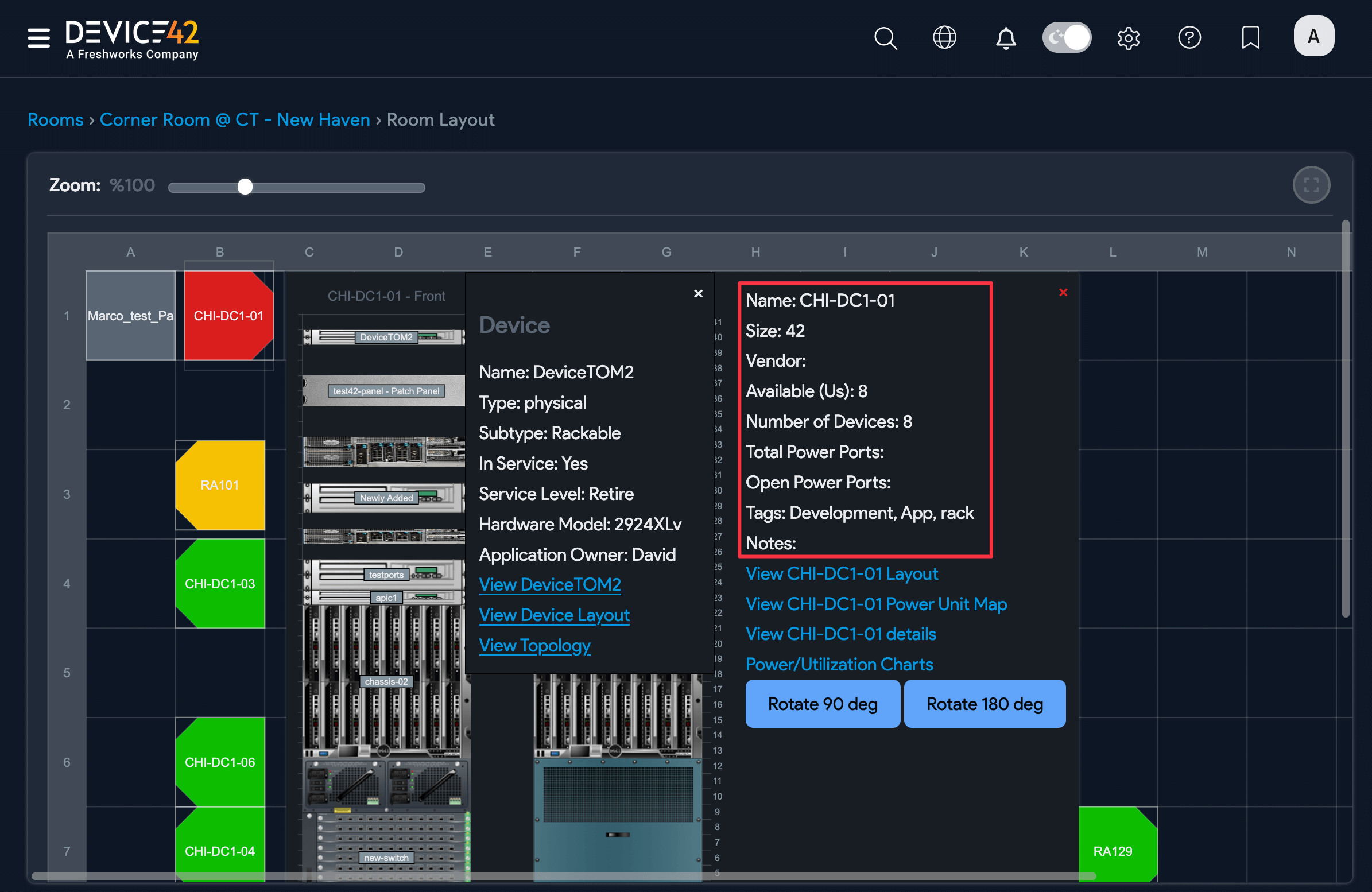Select the RA101 rack cell
This screenshot has height=892, width=1372.
(x=220, y=485)
